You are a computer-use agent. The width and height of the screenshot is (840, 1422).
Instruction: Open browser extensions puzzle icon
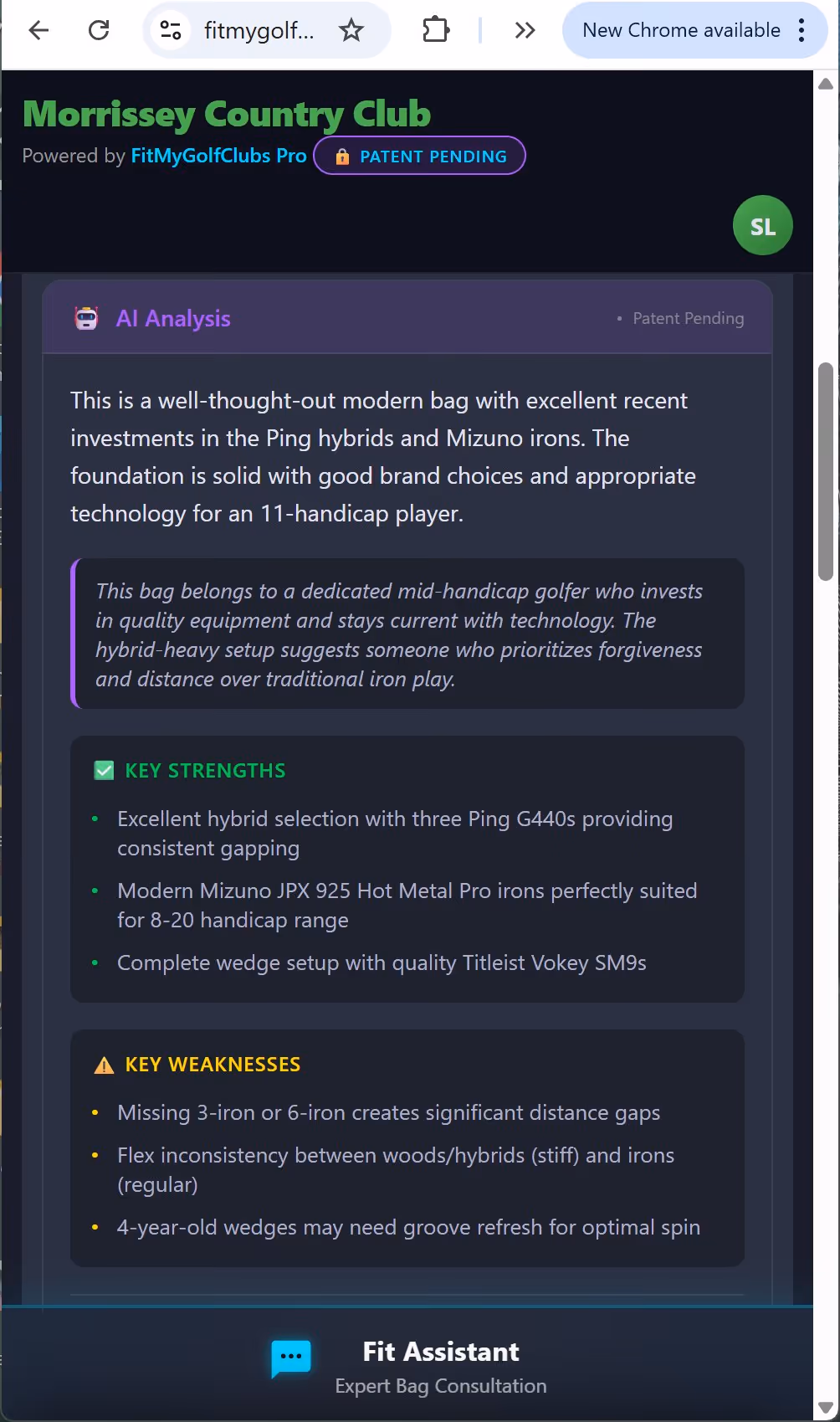(x=435, y=30)
